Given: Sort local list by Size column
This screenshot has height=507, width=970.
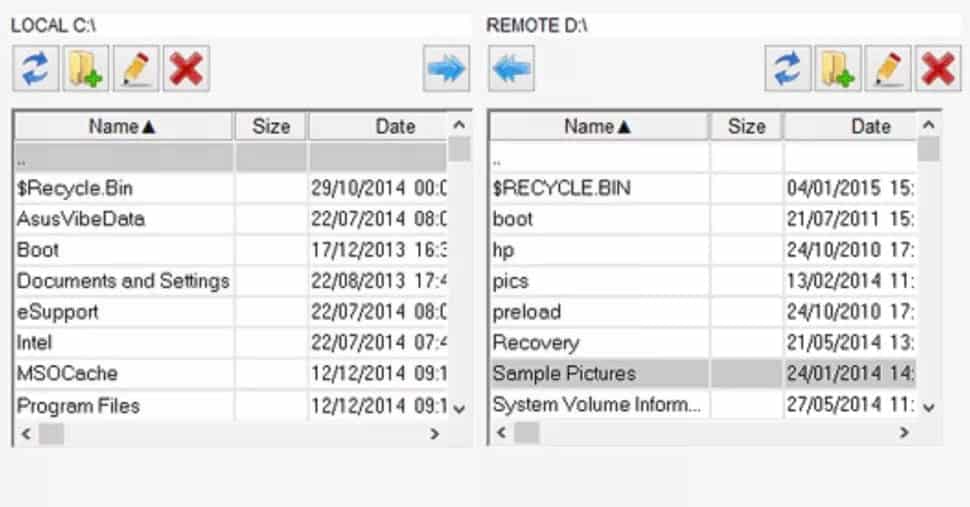Looking at the screenshot, I should click(271, 126).
